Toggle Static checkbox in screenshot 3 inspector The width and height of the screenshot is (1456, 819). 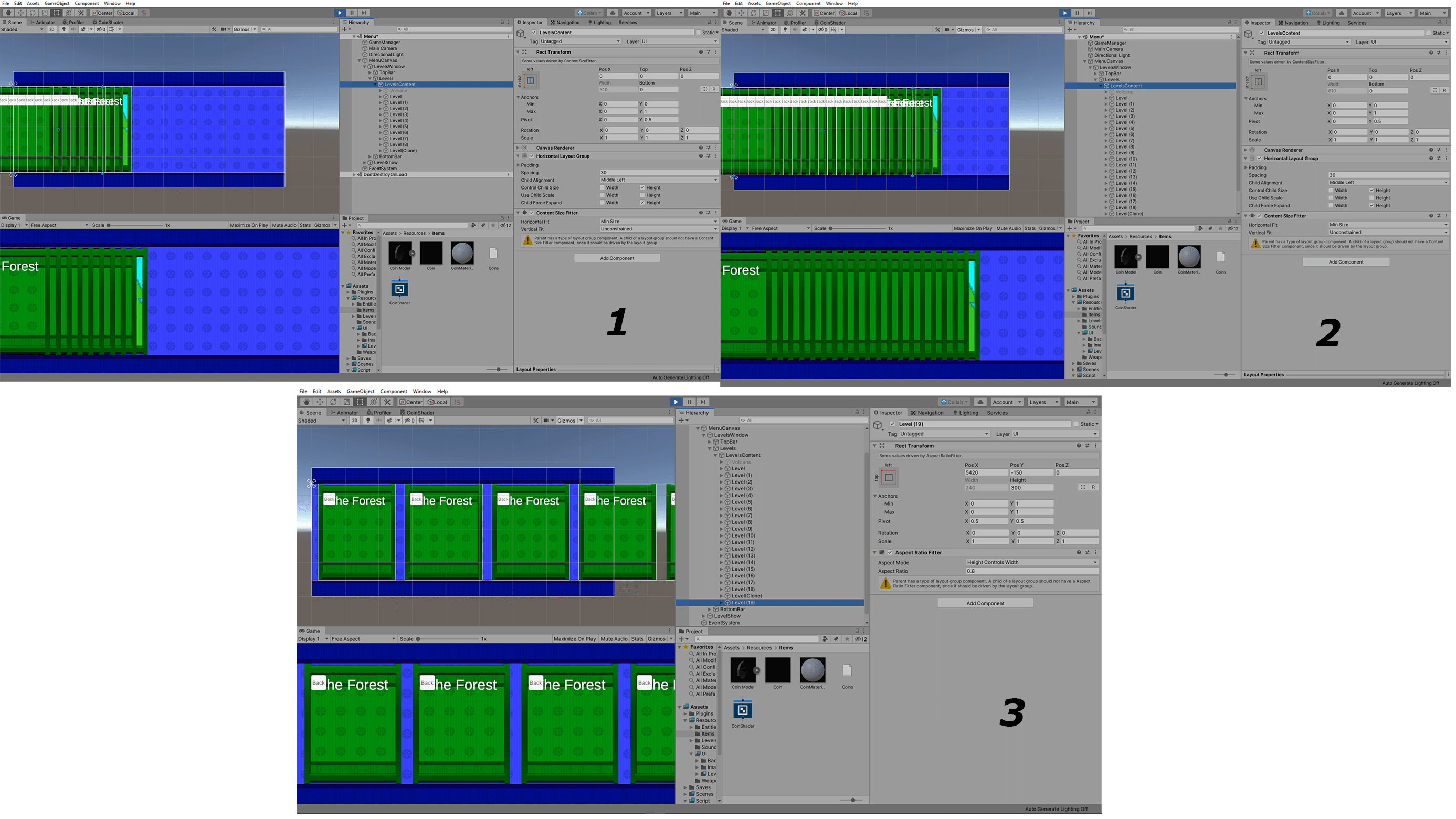[1075, 424]
